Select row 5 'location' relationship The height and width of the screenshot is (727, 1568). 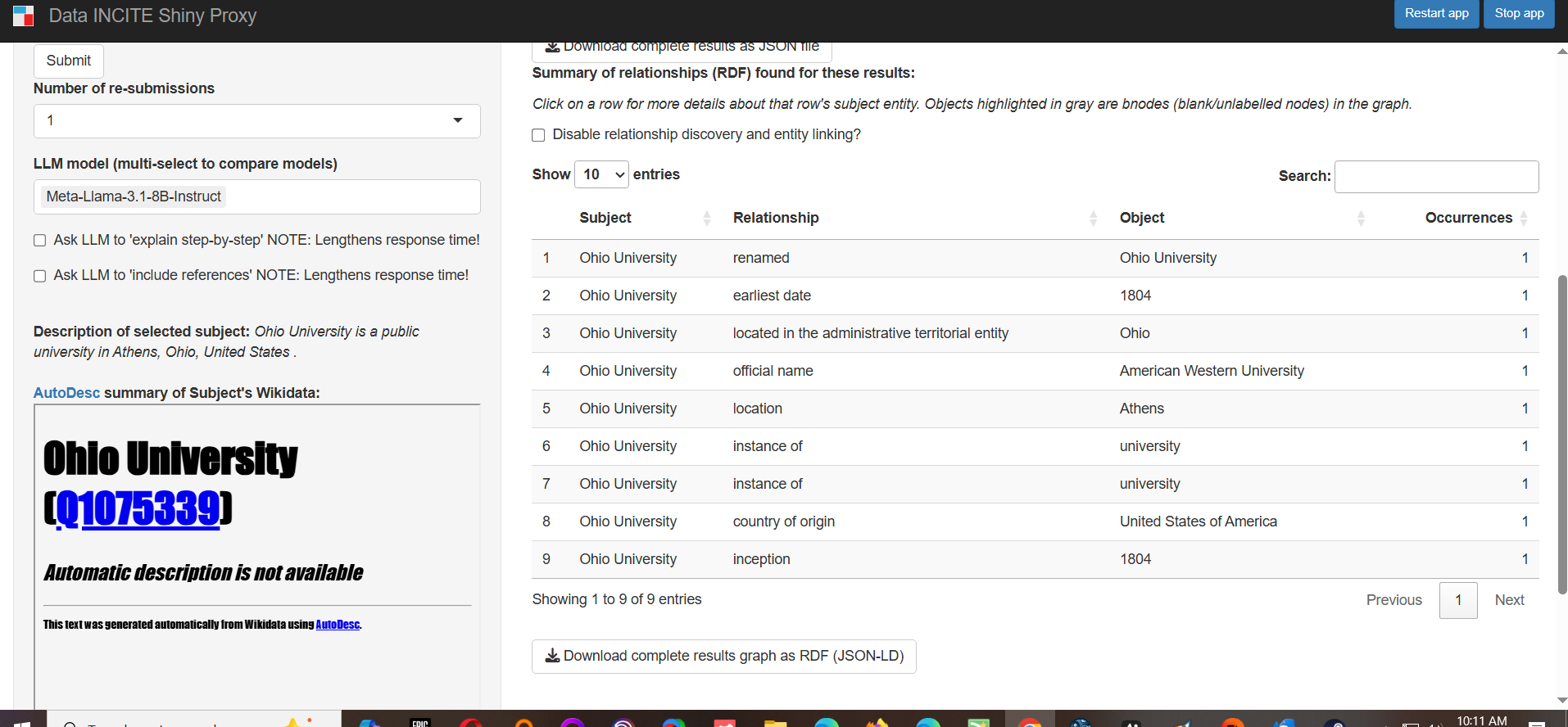1035,409
